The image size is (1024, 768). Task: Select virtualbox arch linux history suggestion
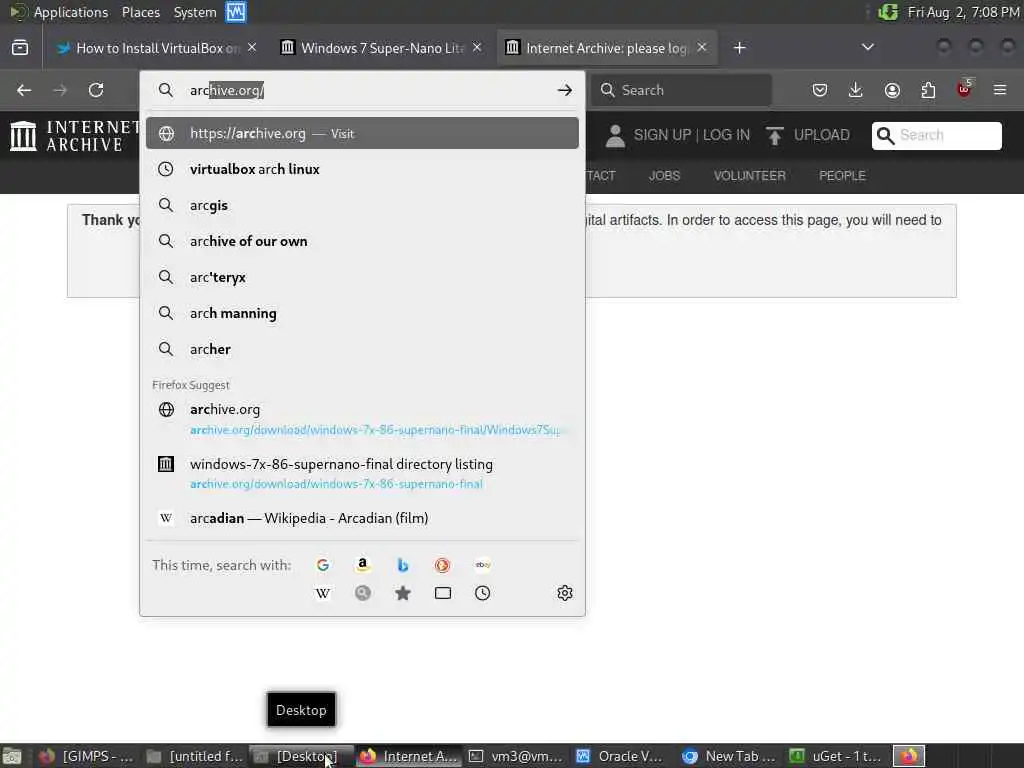[362, 169]
